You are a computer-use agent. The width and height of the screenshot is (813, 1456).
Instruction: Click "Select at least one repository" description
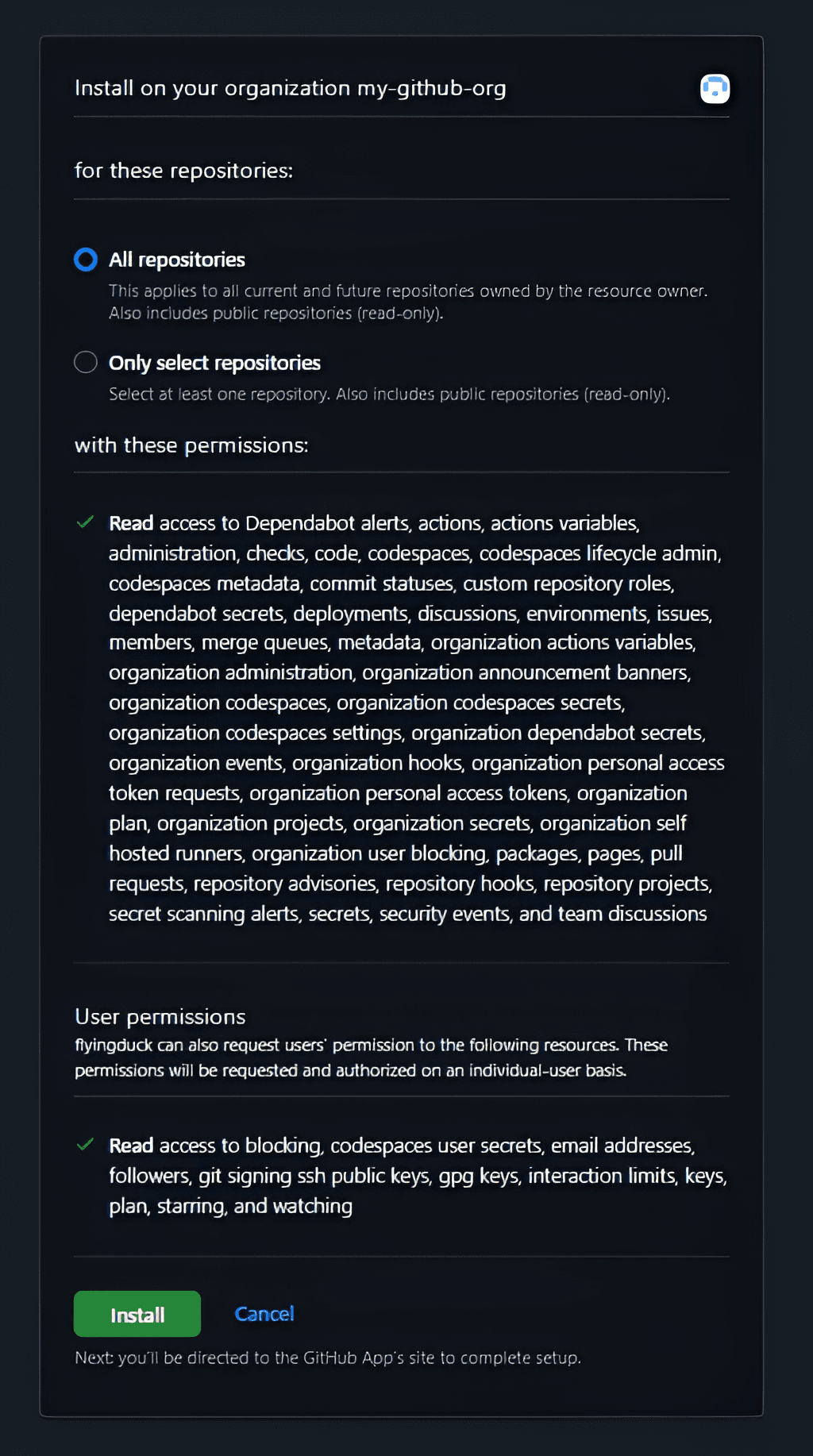click(389, 395)
